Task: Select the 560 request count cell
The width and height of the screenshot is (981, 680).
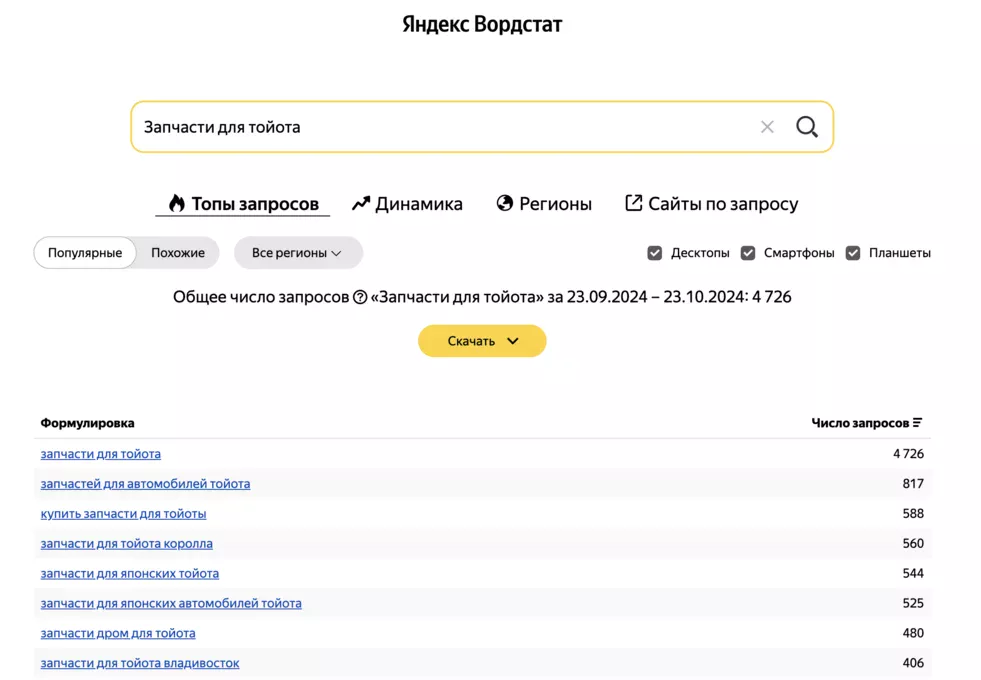Action: coord(913,544)
